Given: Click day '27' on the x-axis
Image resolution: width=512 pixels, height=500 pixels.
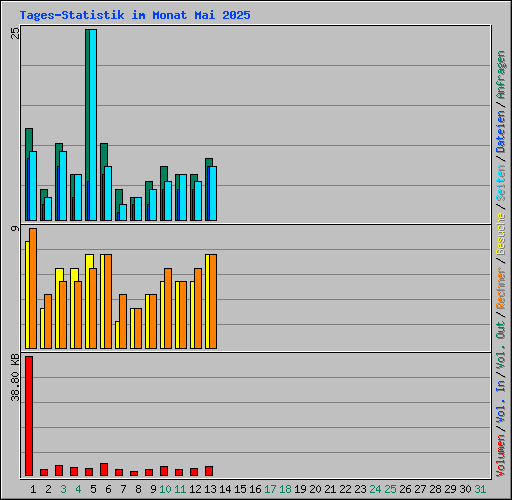Looking at the screenshot, I should [420, 489].
